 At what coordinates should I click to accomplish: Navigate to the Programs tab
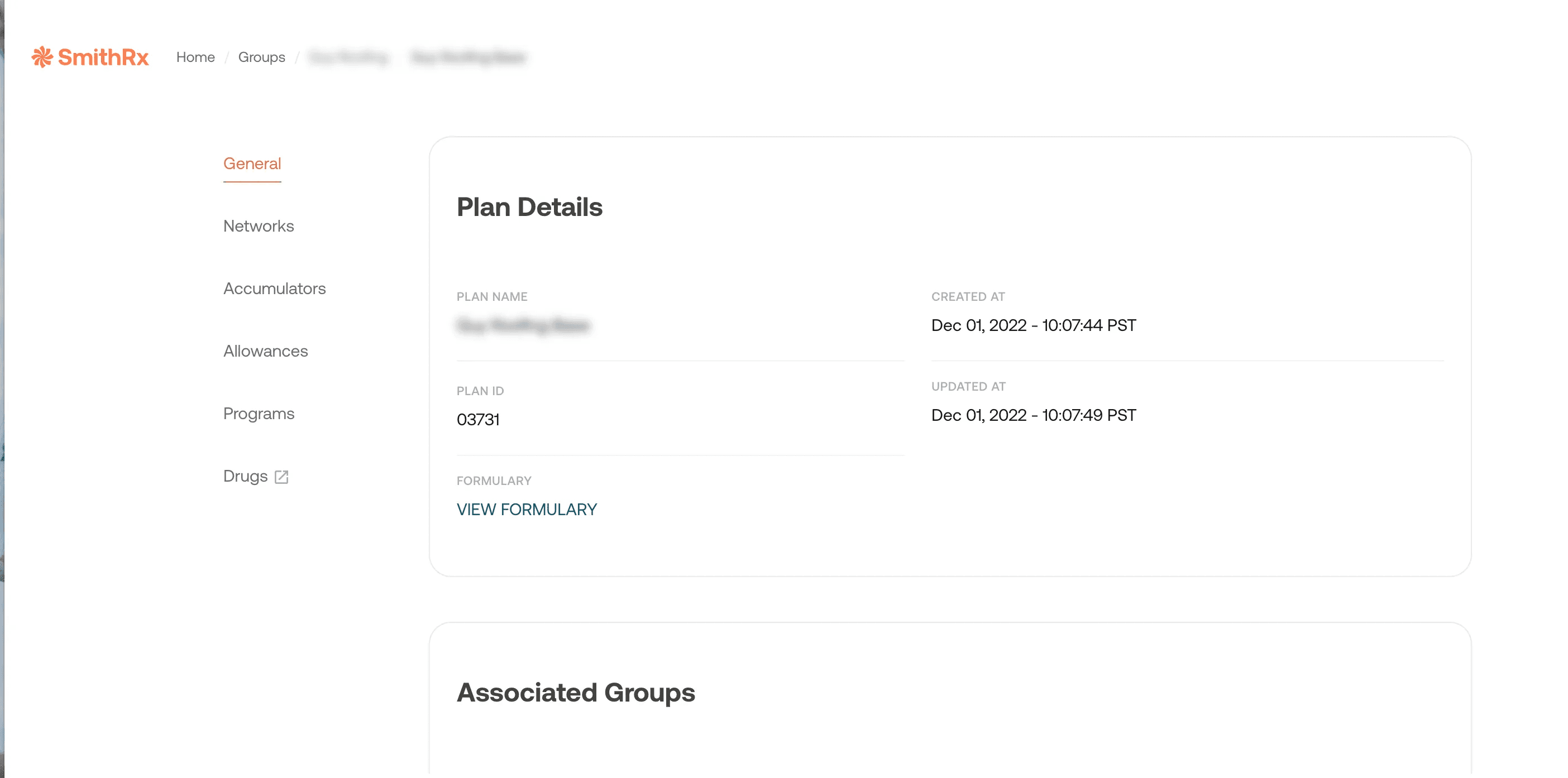click(259, 414)
